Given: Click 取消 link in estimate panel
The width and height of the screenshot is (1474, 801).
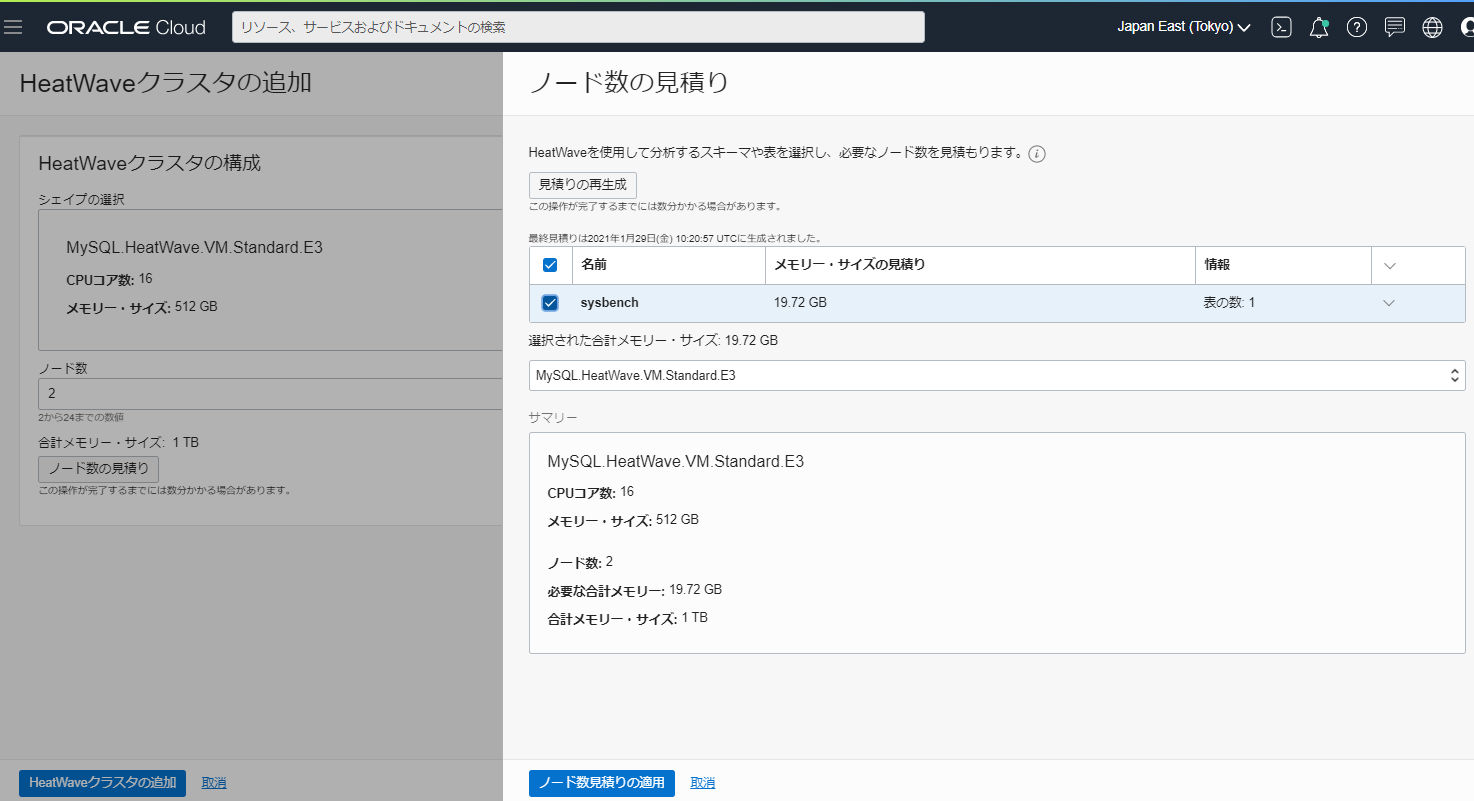Looking at the screenshot, I should click(703, 783).
